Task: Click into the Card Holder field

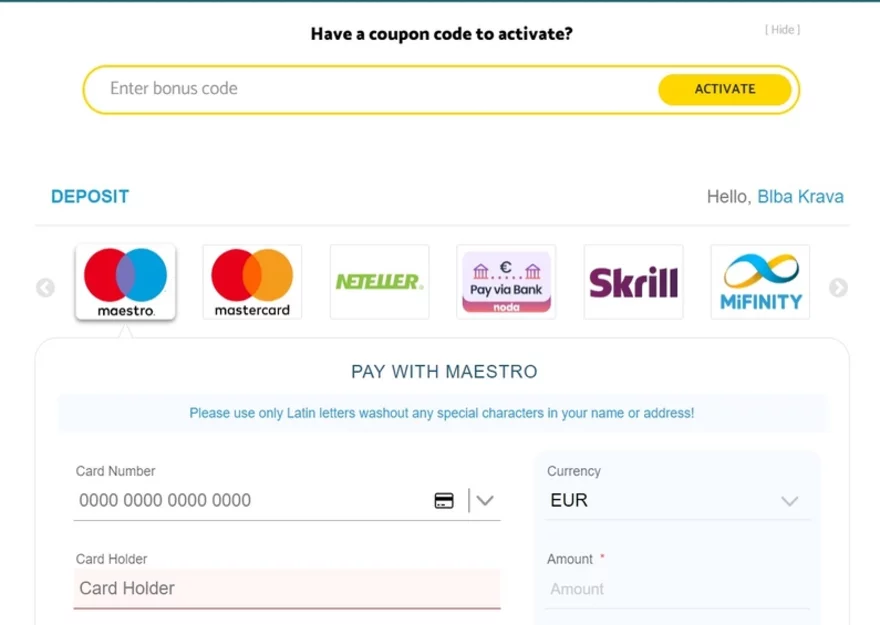Action: click(286, 589)
